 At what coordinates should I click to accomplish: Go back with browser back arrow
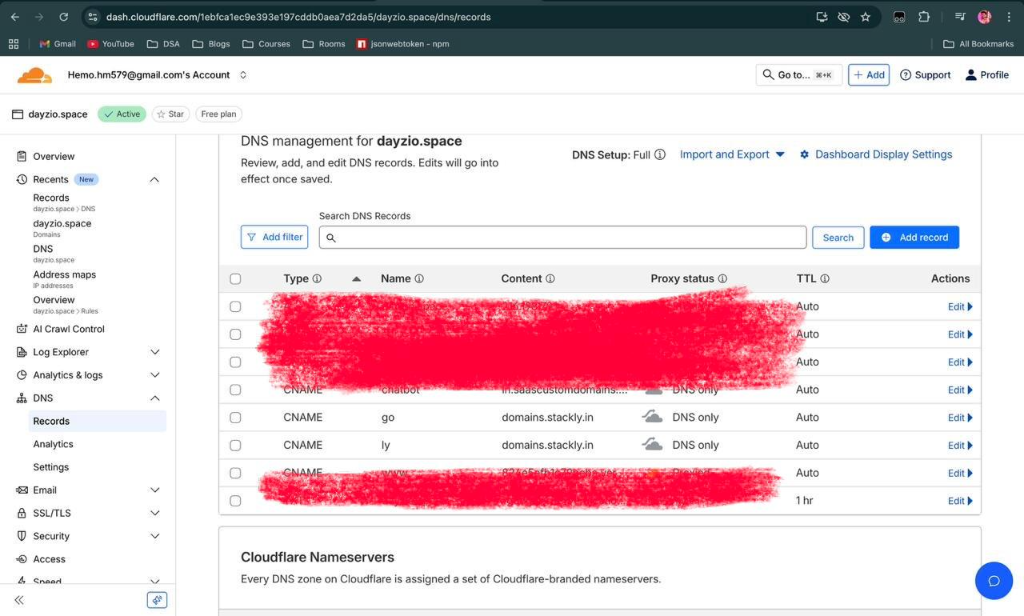[15, 17]
